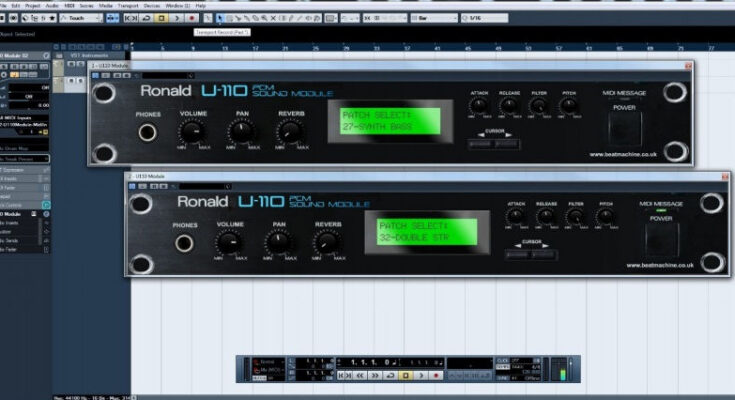735x400 pixels.
Task: Toggle Cycle loop in the bottom transport panel
Action: coord(389,374)
